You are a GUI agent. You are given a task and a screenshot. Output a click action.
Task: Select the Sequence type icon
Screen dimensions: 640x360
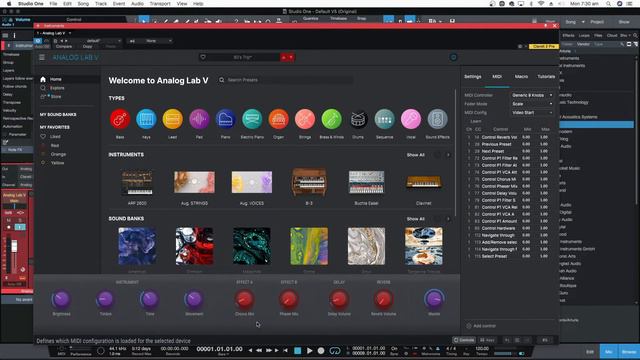pos(384,119)
